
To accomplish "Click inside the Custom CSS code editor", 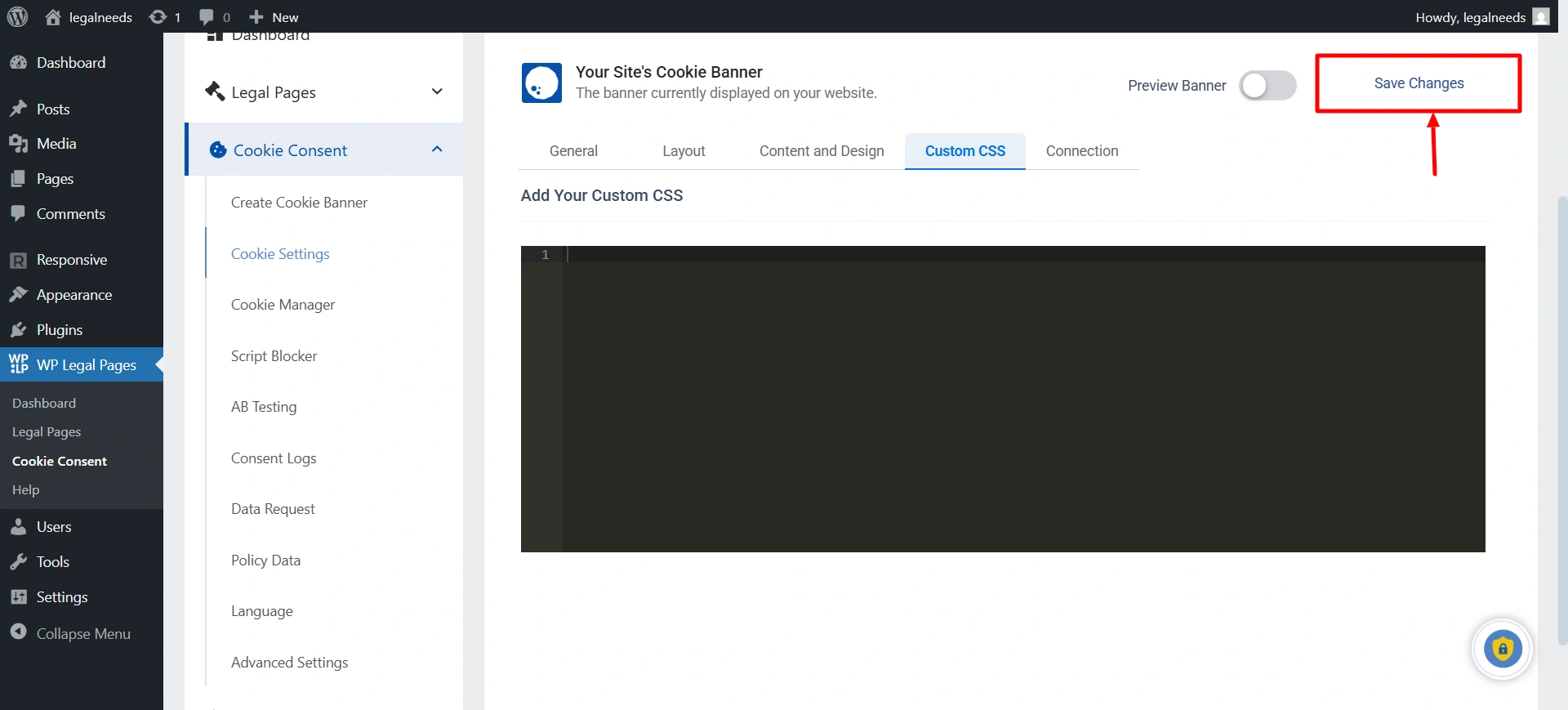I will (x=1021, y=399).
